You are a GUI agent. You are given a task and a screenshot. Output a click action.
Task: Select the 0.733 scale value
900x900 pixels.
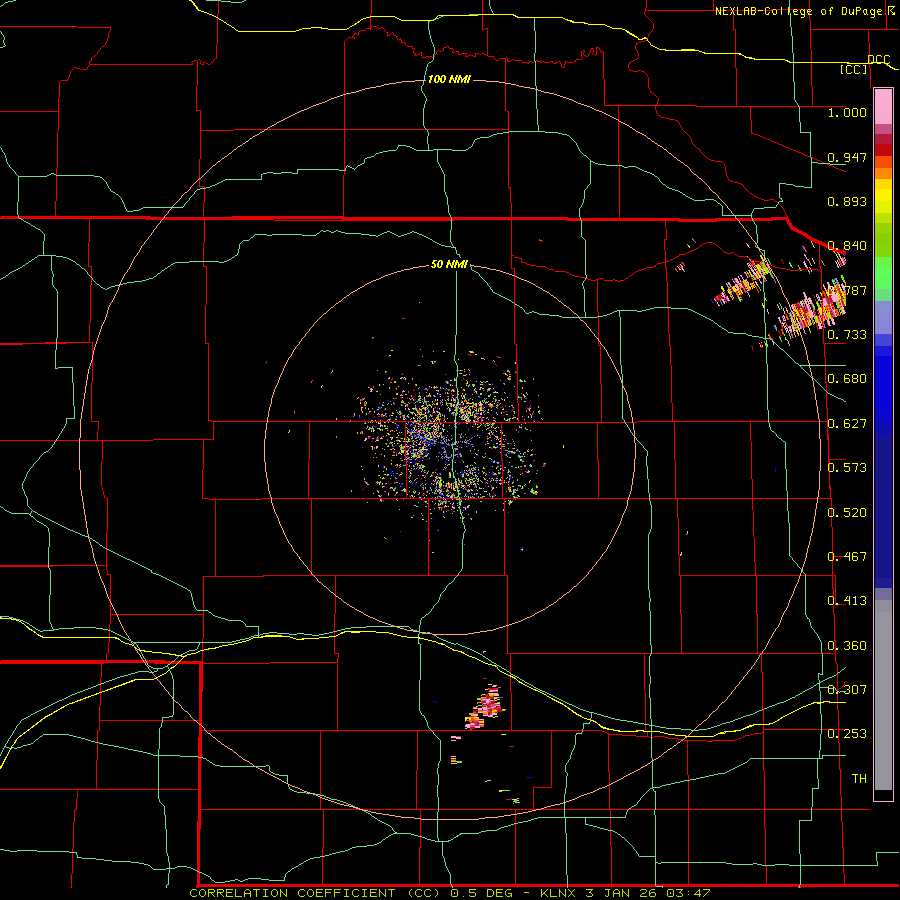(847, 334)
